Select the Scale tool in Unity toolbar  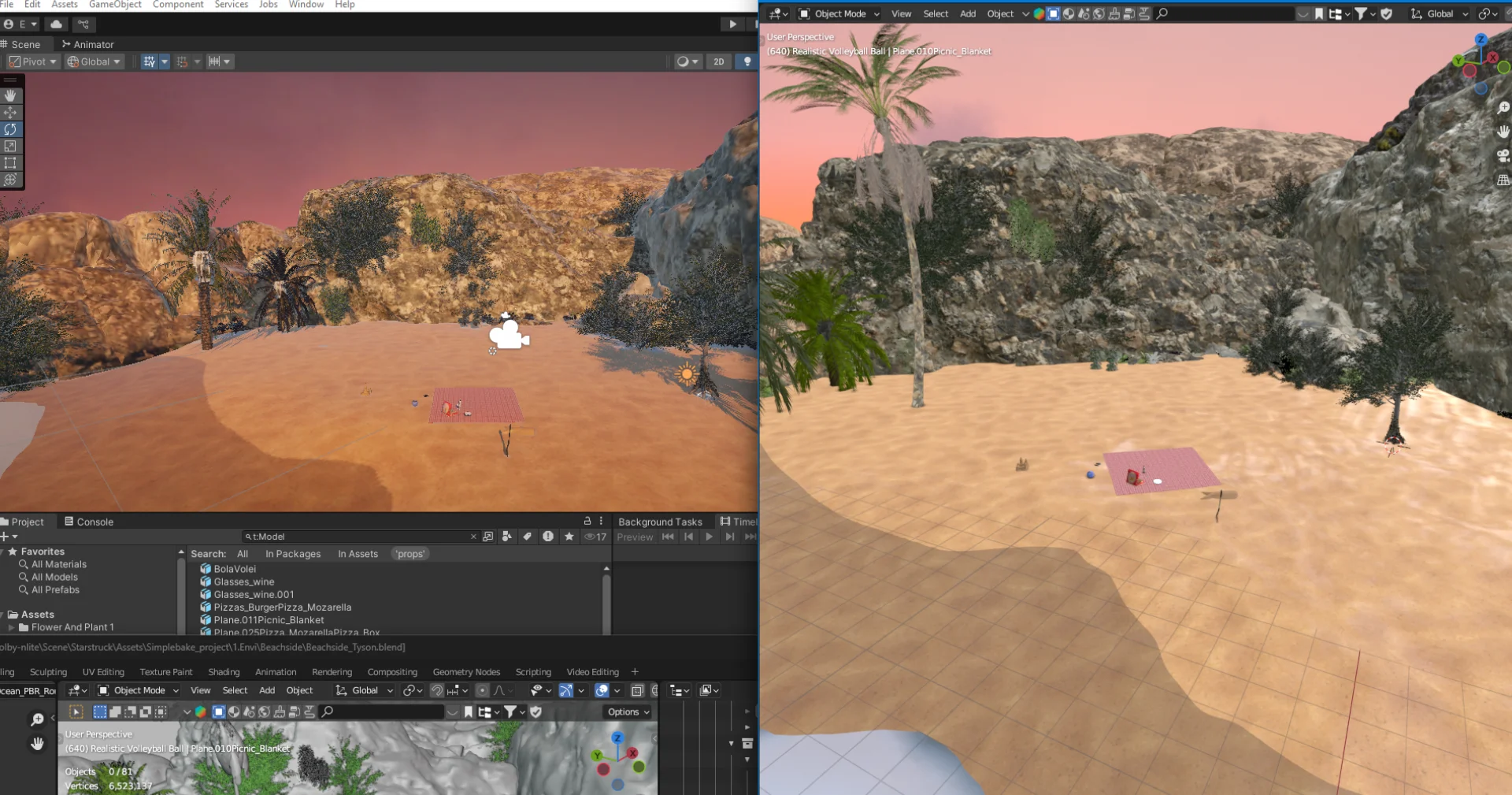click(x=10, y=146)
